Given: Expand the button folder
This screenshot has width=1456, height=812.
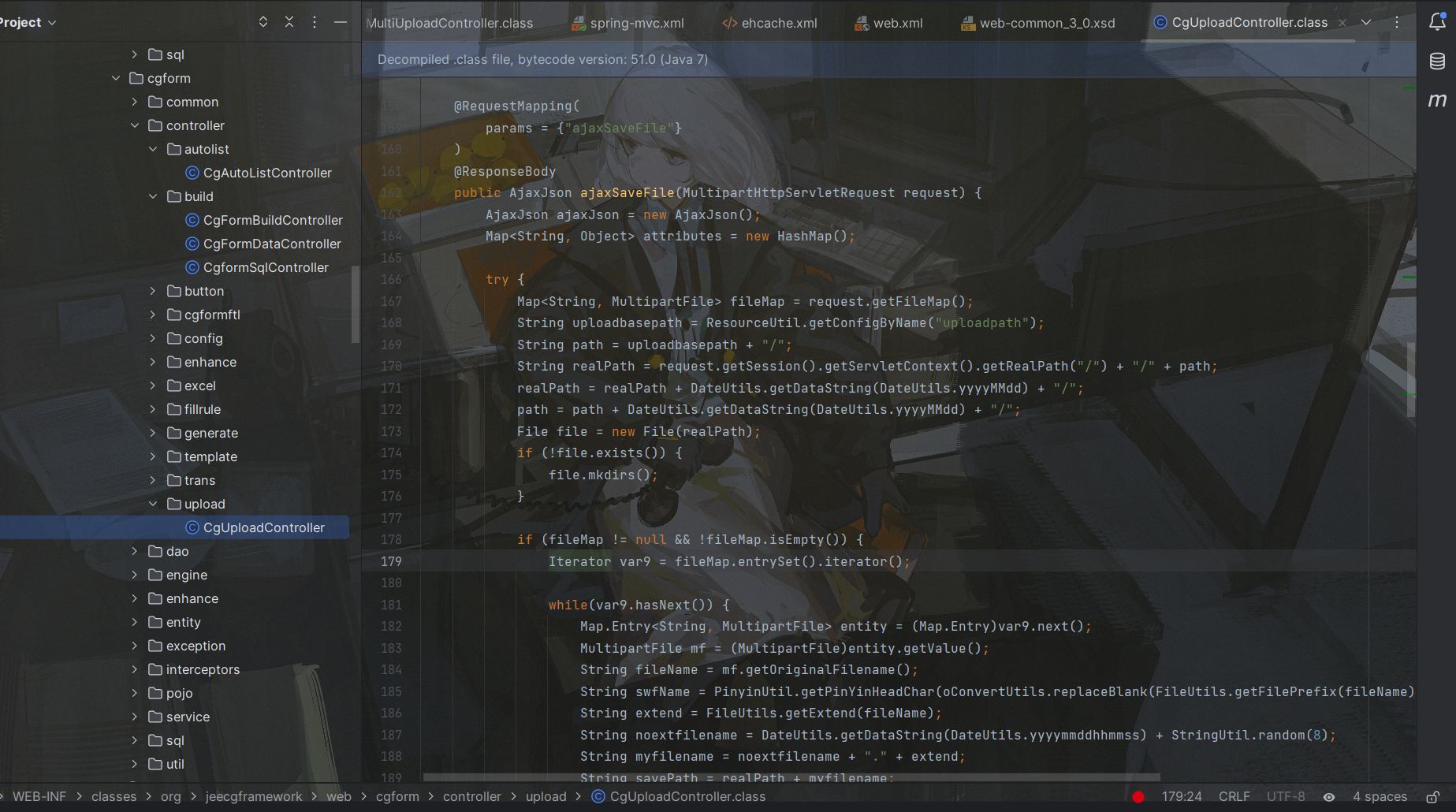Looking at the screenshot, I should (153, 291).
